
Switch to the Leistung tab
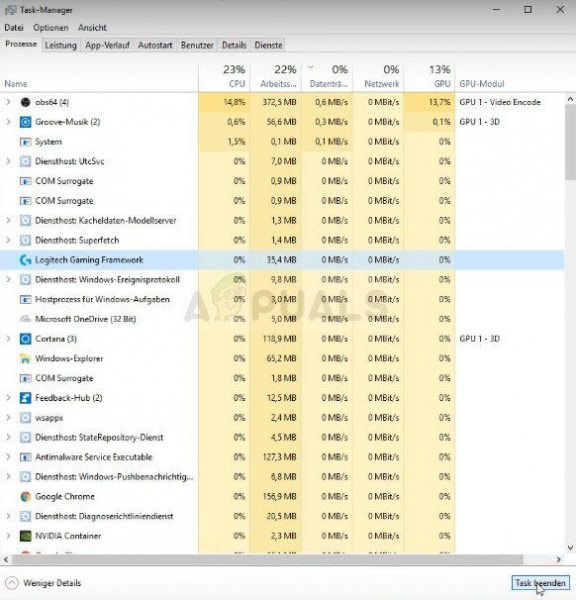[x=60, y=45]
